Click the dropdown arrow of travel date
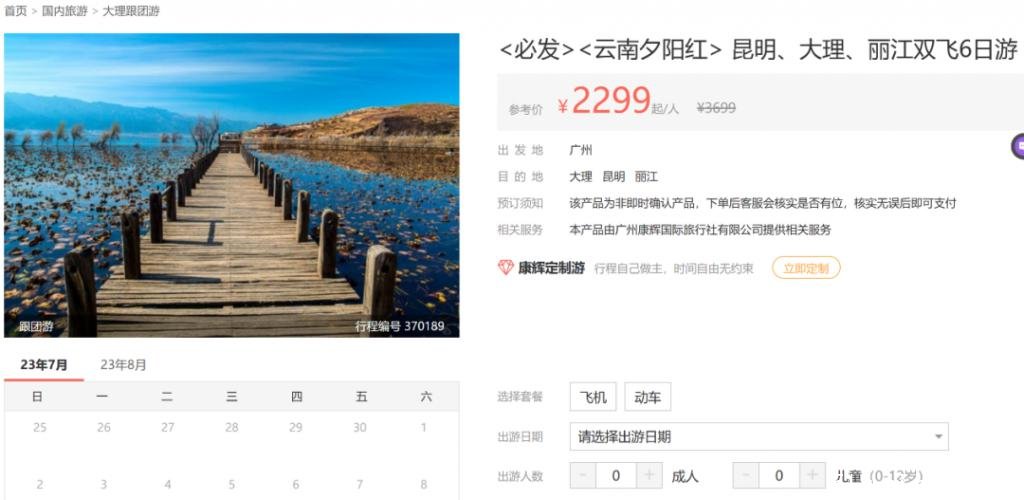Screen dimensions: 1024x500 tap(938, 437)
